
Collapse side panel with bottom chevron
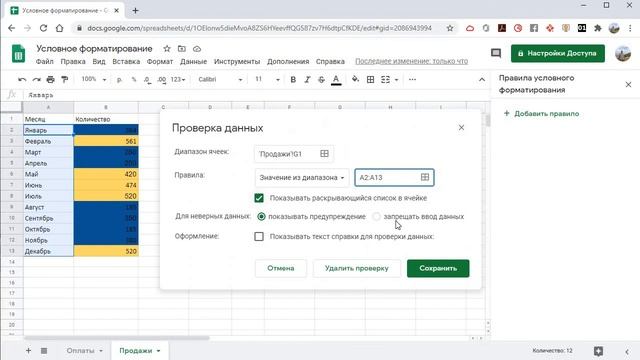tap(627, 351)
